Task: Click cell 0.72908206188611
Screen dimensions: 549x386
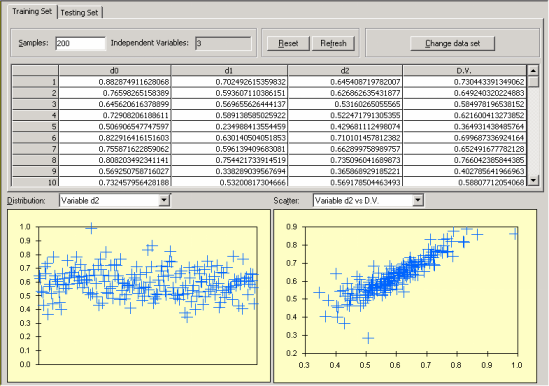Action: pos(115,115)
